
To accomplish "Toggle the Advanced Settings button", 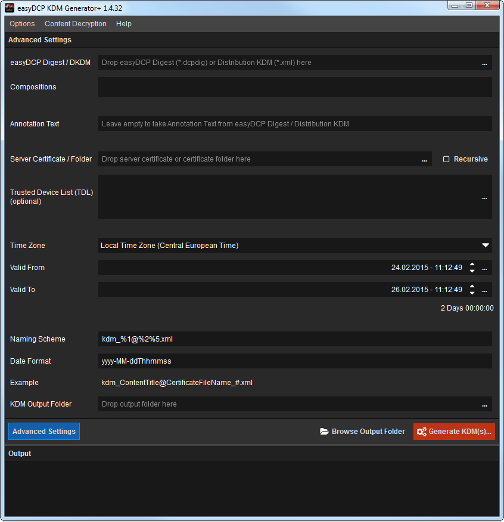I will (x=44, y=431).
